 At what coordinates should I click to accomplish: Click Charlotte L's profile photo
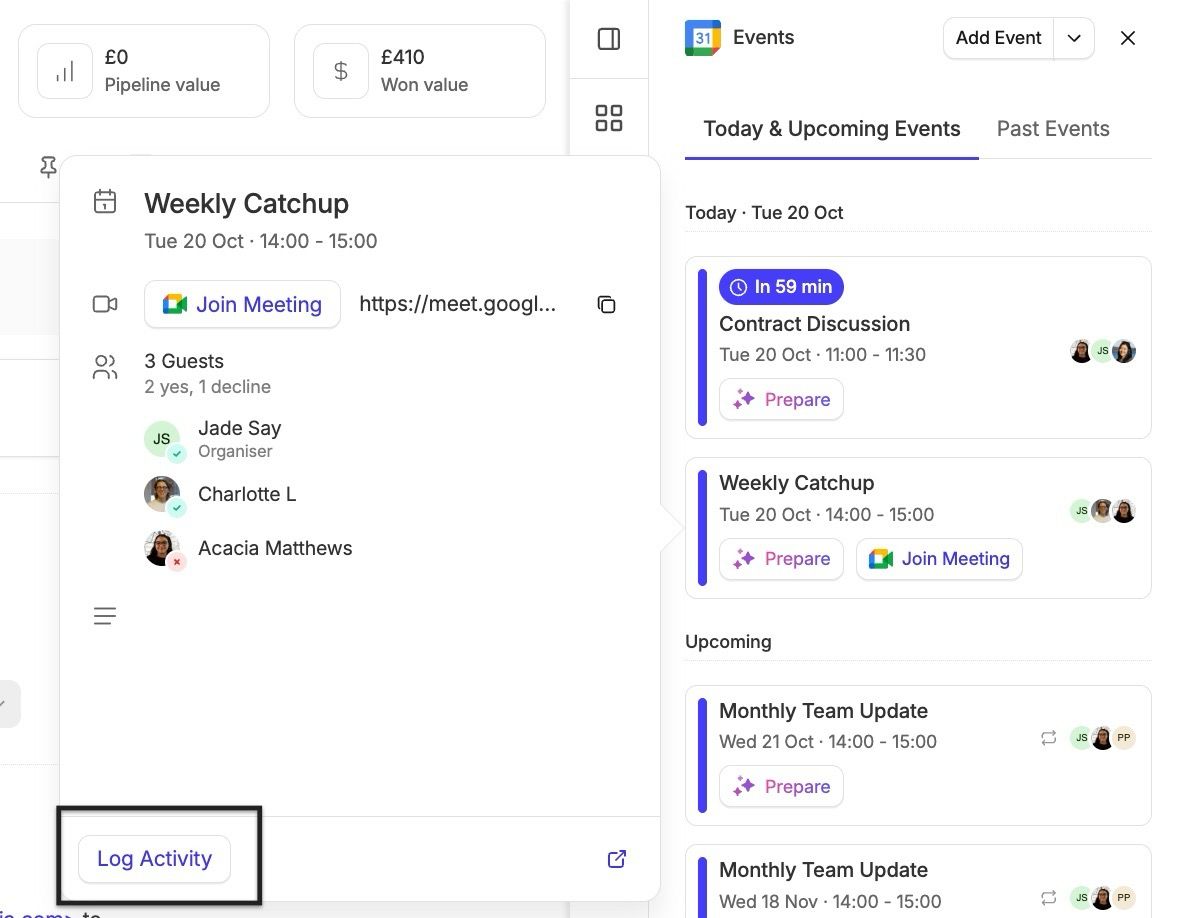coord(162,494)
